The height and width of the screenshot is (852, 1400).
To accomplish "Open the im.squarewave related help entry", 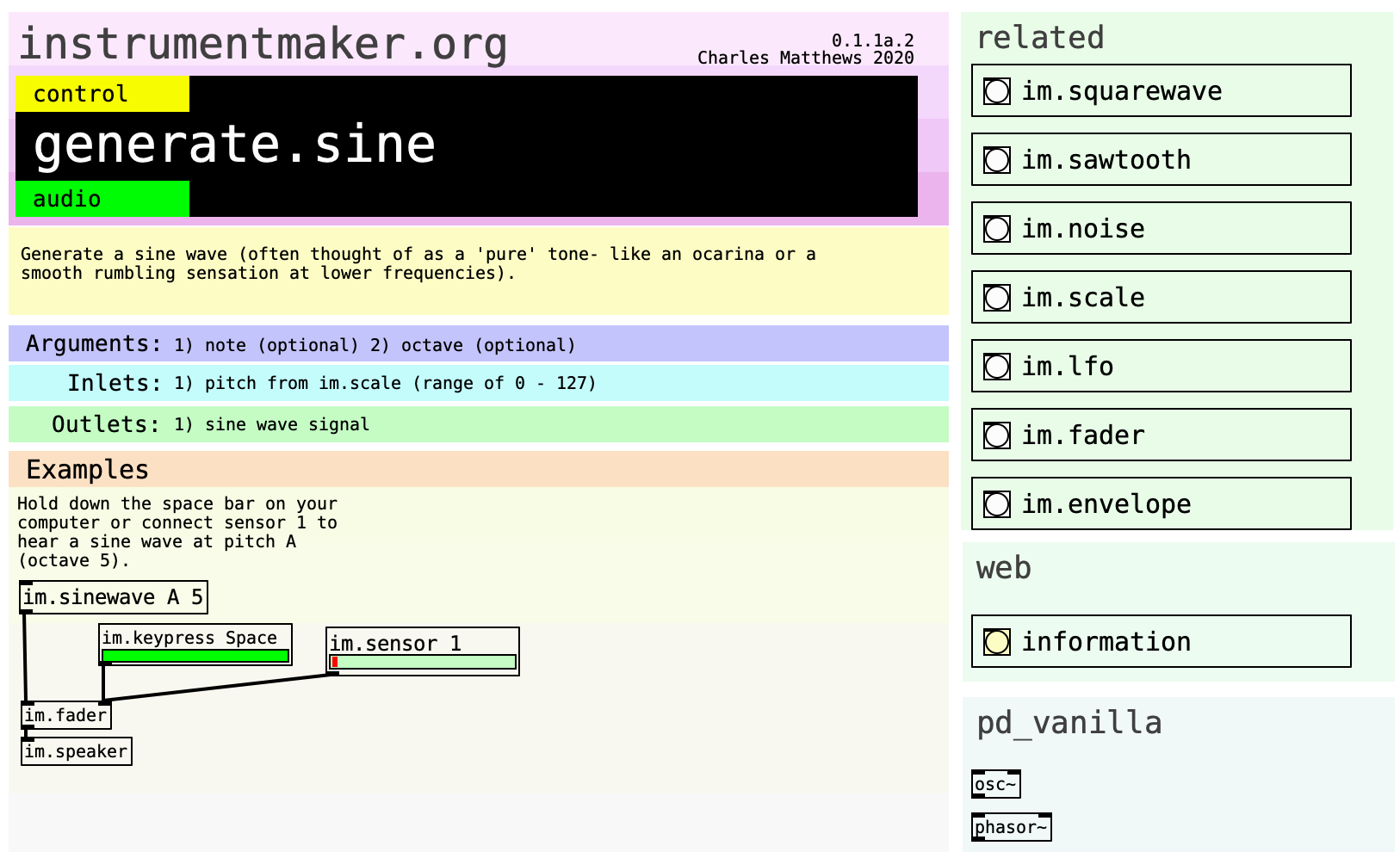I will tap(1162, 90).
